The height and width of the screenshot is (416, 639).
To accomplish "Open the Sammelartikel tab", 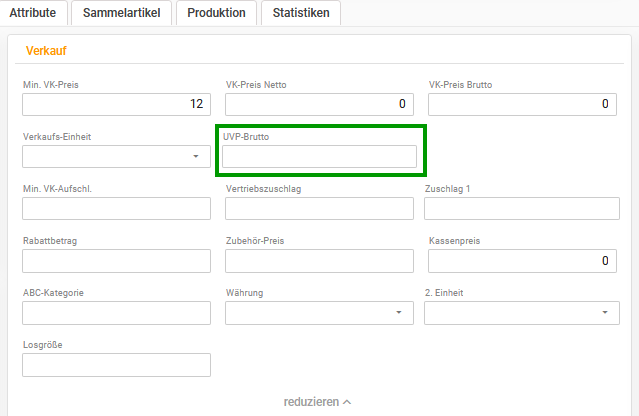I will (x=121, y=13).
